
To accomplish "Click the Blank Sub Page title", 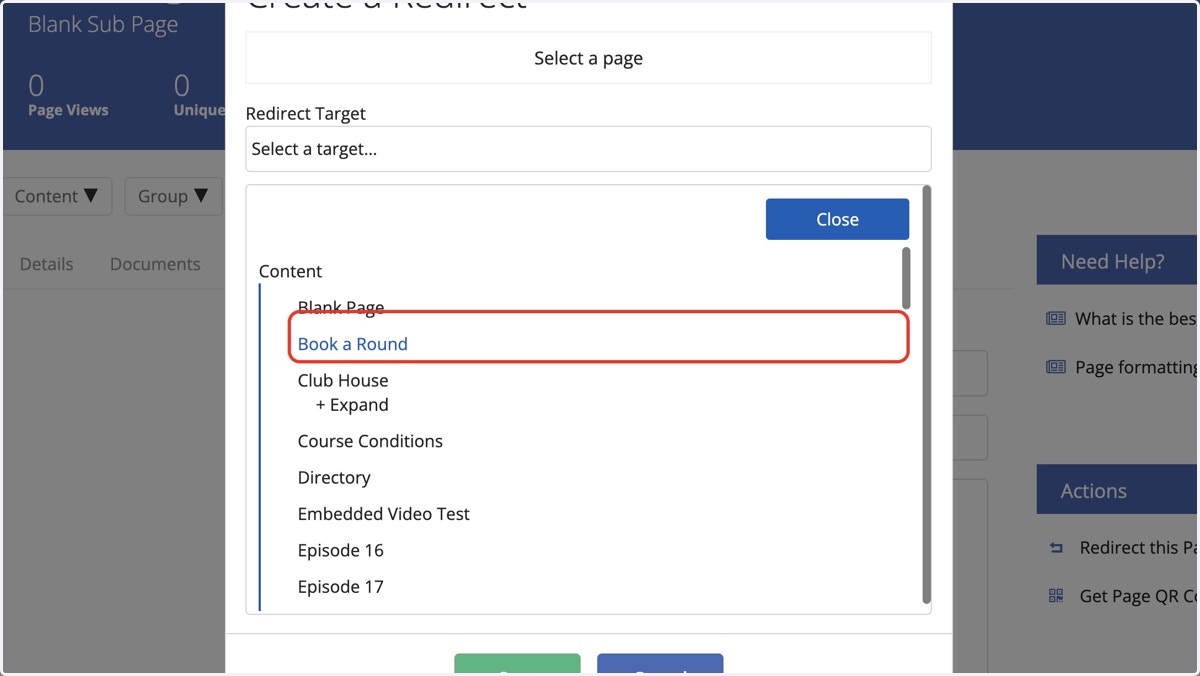I will pyautogui.click(x=103, y=25).
